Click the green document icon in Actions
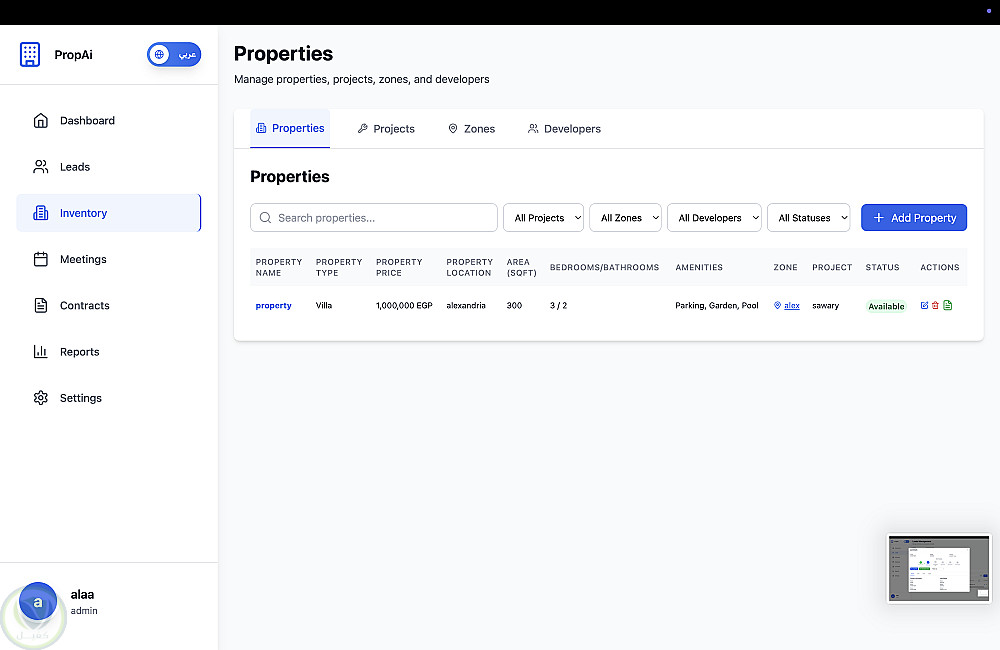Image resolution: width=1000 pixels, height=650 pixels. tap(948, 306)
